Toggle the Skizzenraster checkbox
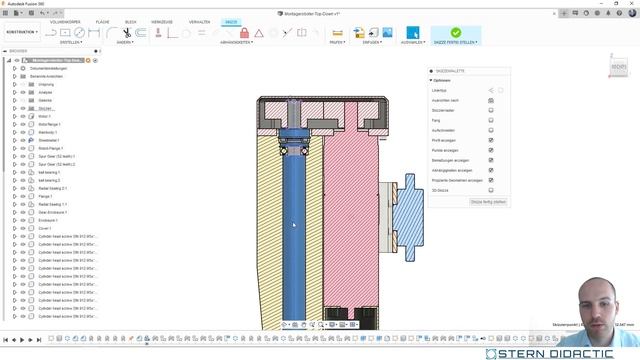Screen dimensions: 640x360 click(491, 110)
